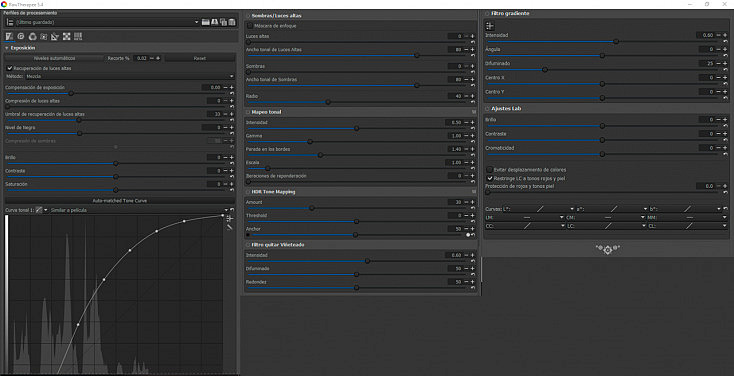The width and height of the screenshot is (734, 376).
Task: Decrease Gamma in Mapeo tonal
Action: [x=466, y=136]
